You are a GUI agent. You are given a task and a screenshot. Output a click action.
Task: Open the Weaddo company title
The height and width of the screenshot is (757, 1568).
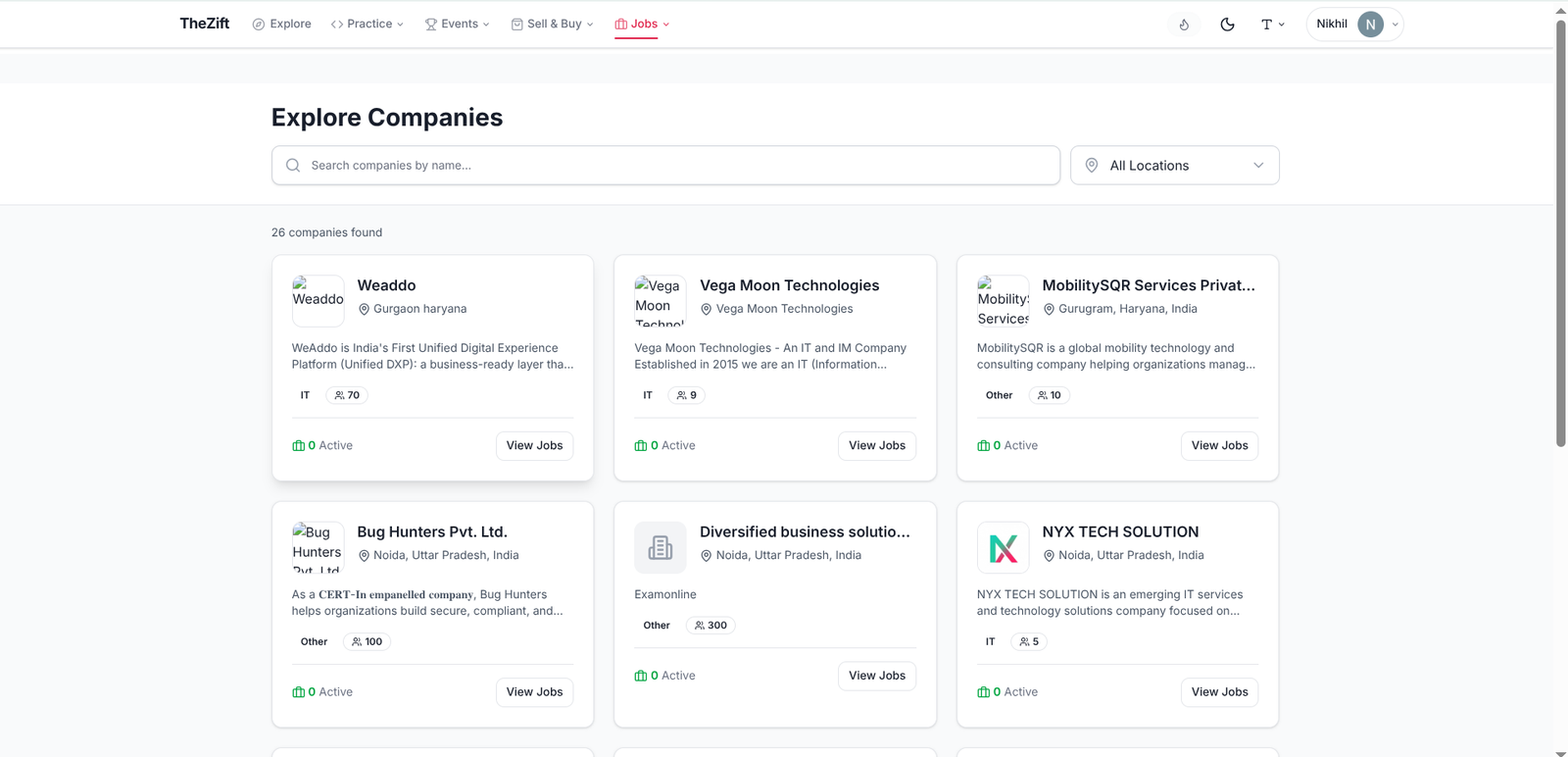click(x=386, y=285)
